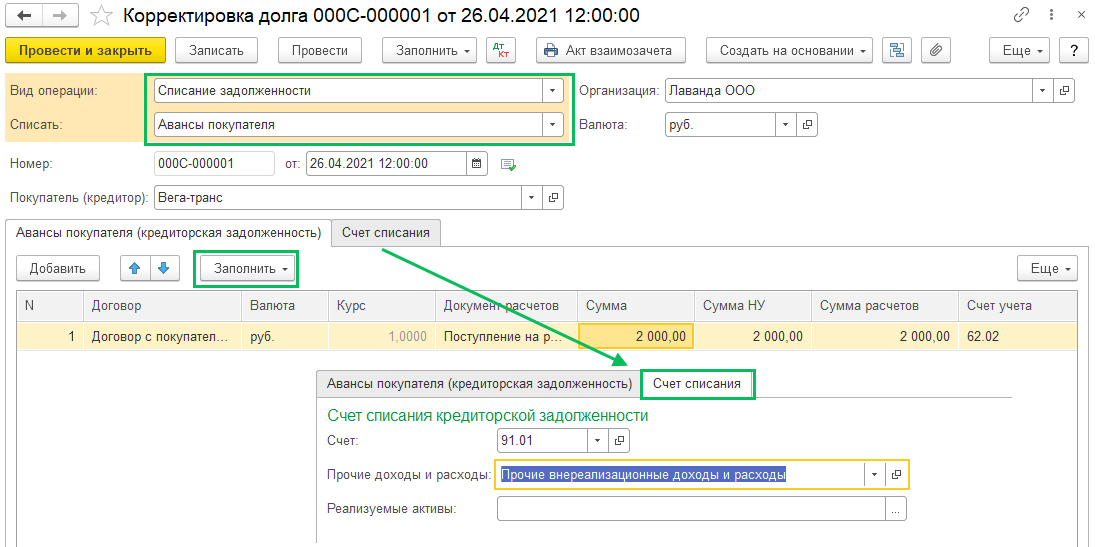Show Дт/Кт accounting entries

[x=500, y=50]
